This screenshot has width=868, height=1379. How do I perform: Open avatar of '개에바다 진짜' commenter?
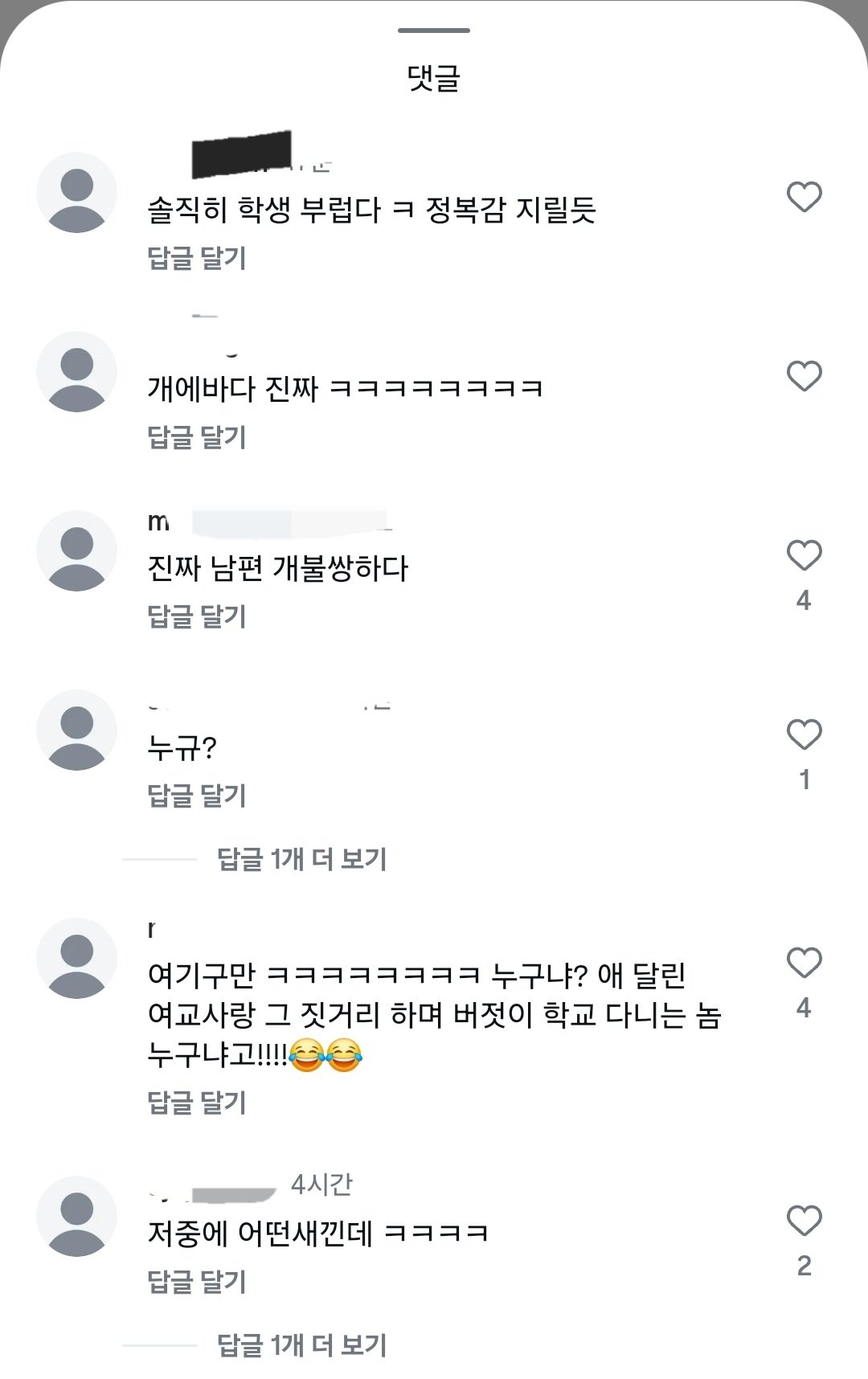pyautogui.click(x=77, y=372)
